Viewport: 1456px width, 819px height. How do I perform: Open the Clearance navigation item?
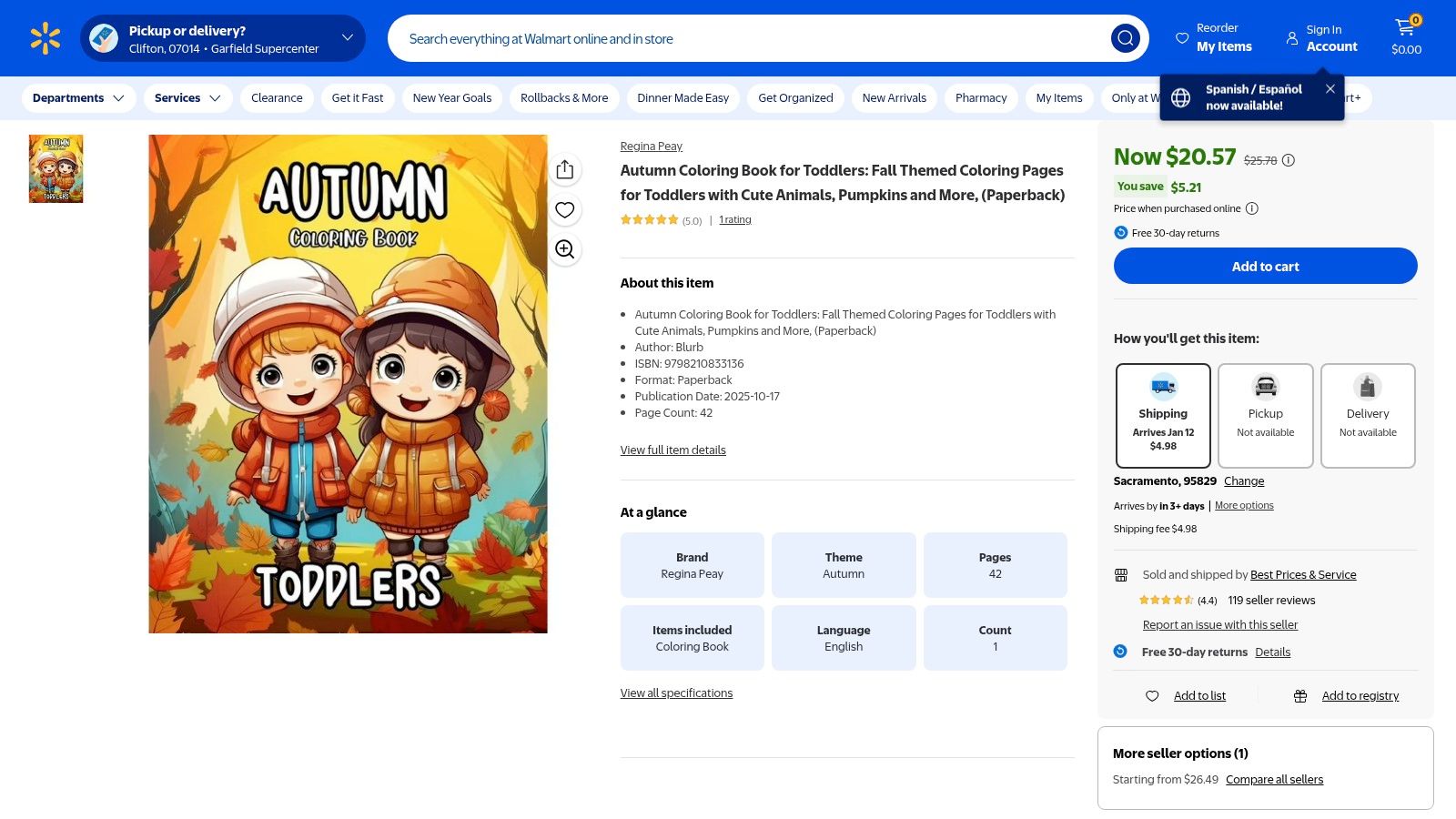pyautogui.click(x=277, y=98)
